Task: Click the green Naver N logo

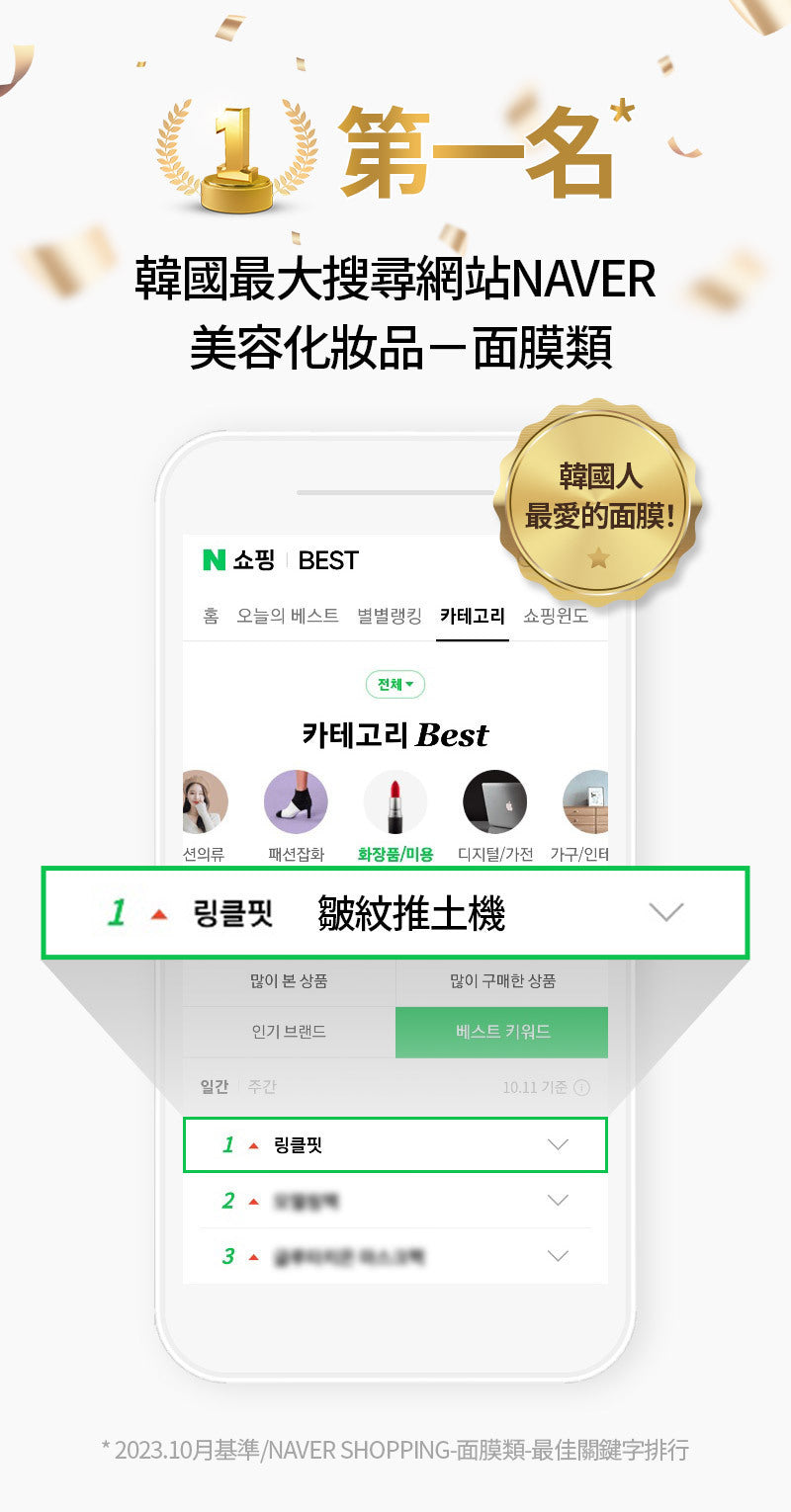Action: (214, 559)
